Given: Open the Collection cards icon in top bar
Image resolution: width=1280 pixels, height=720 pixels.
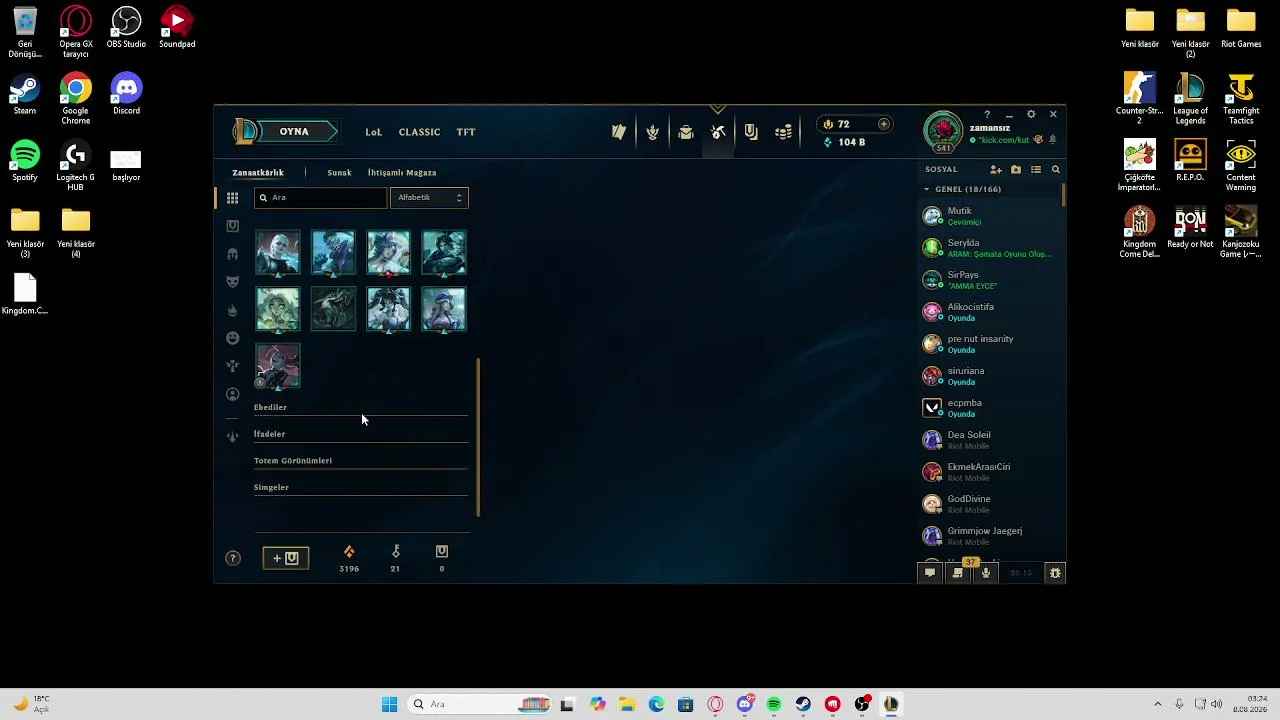Looking at the screenshot, I should coord(619,132).
